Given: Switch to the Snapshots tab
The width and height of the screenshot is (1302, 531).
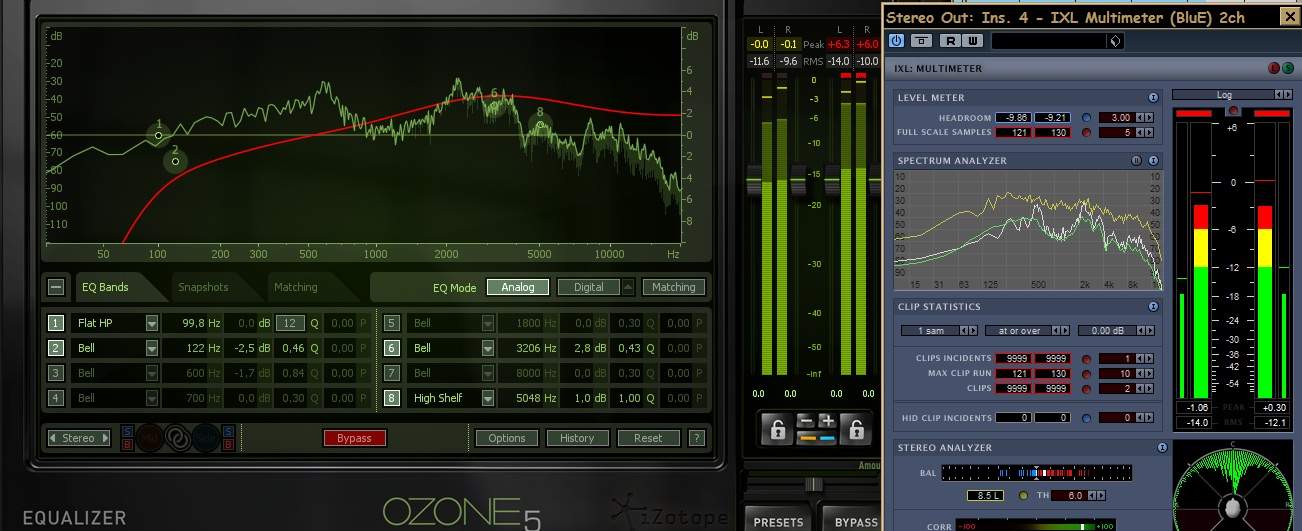Looking at the screenshot, I should pyautogui.click(x=203, y=287).
